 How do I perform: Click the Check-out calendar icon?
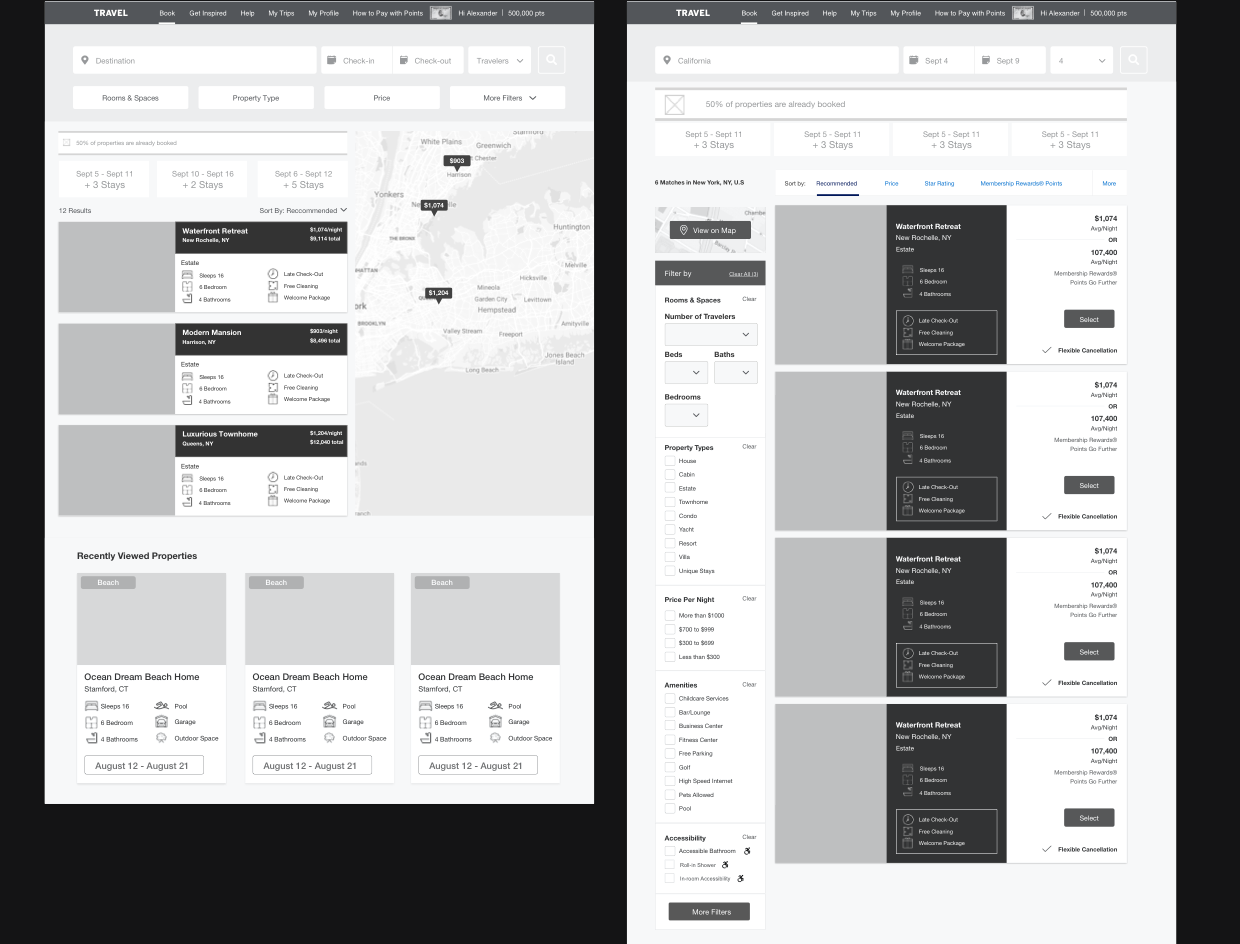(403, 60)
